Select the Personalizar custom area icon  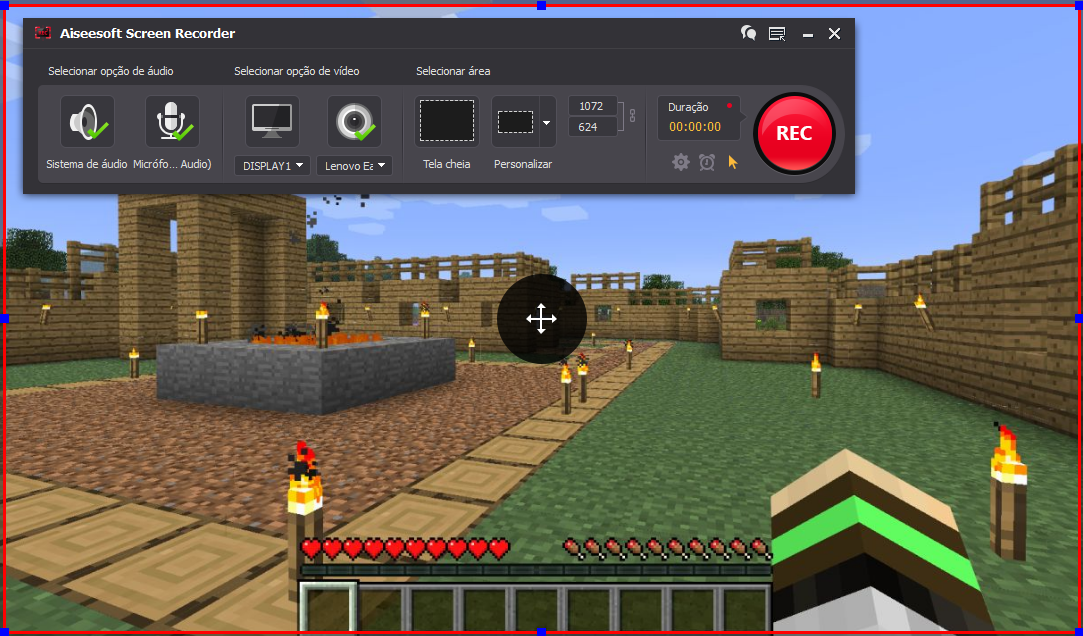tap(515, 122)
